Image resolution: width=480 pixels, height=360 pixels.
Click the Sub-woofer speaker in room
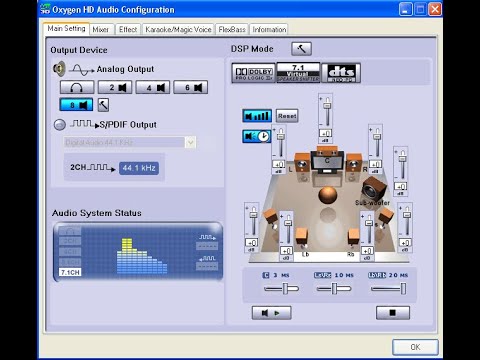pyautogui.click(x=373, y=189)
